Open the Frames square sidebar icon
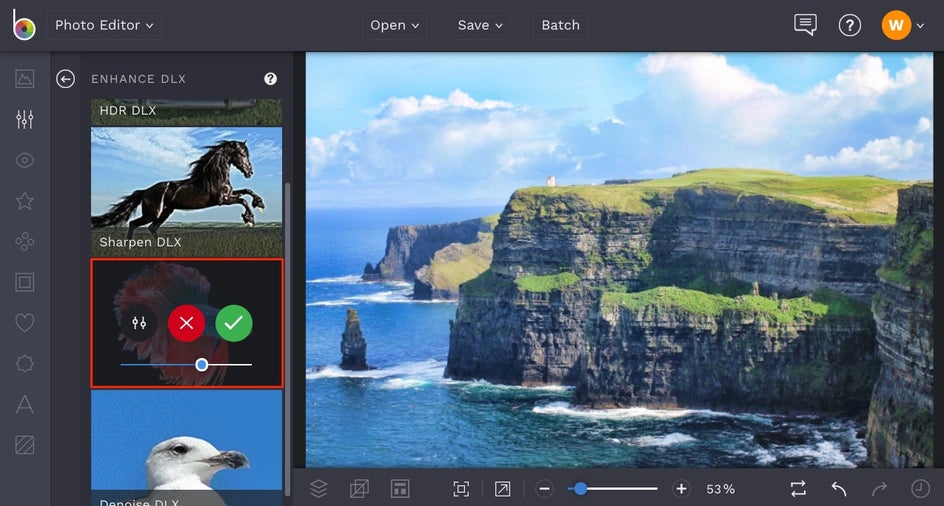The width and height of the screenshot is (944, 506). (x=25, y=282)
